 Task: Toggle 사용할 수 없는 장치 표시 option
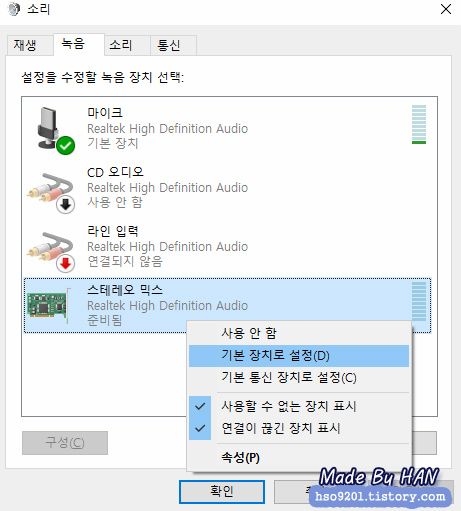click(299, 406)
